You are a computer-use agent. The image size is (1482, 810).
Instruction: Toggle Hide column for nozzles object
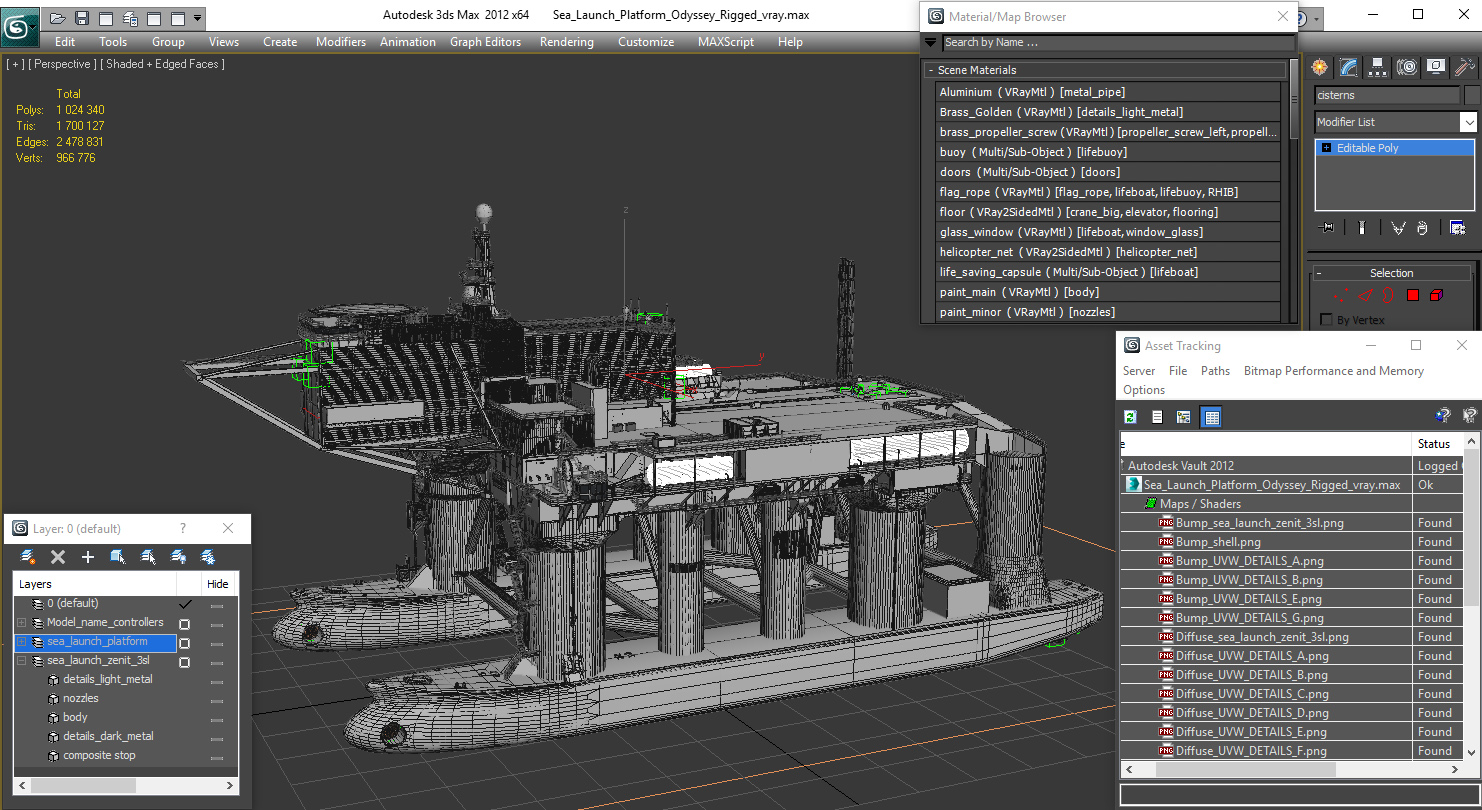[x=217, y=699]
